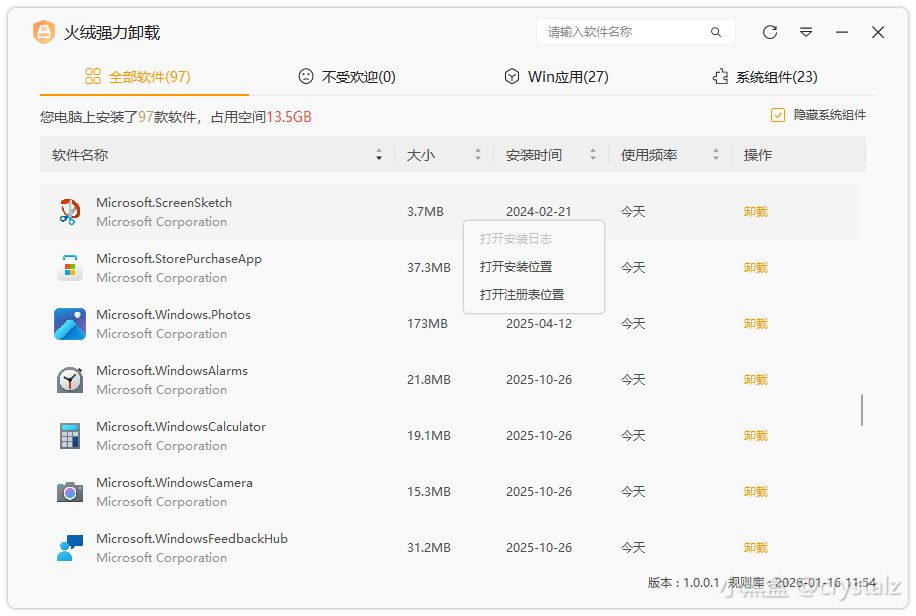Click the 2024-02-21 install date
The image size is (916, 616).
539,212
